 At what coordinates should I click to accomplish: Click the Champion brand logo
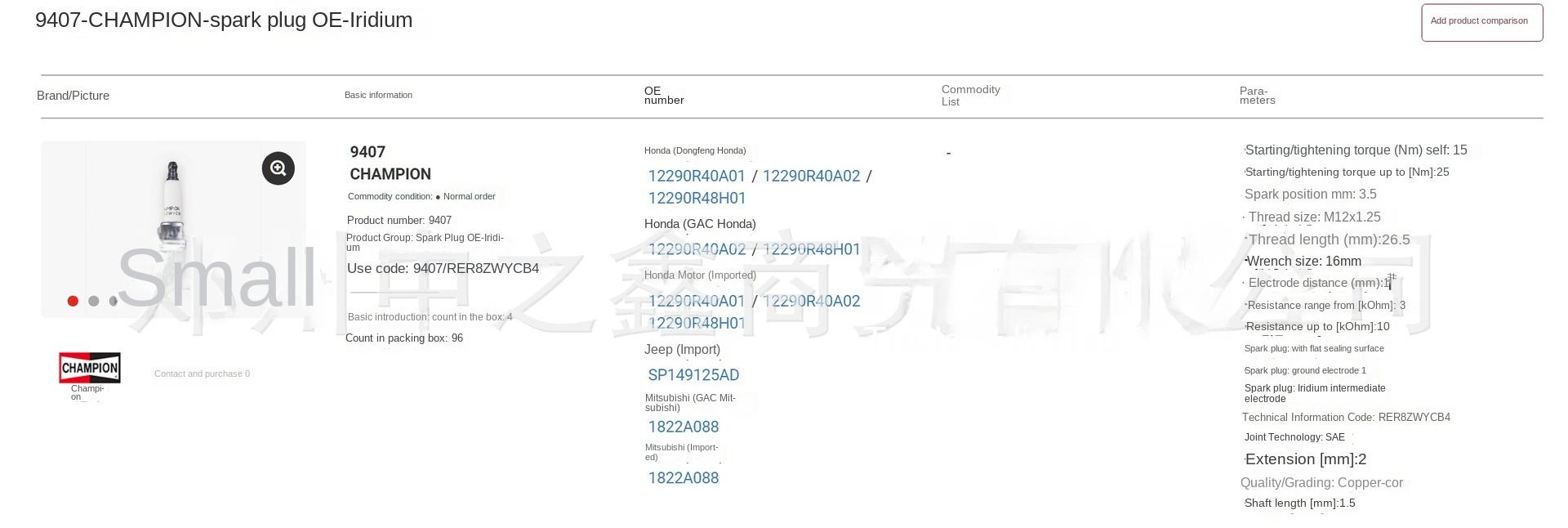tap(90, 368)
